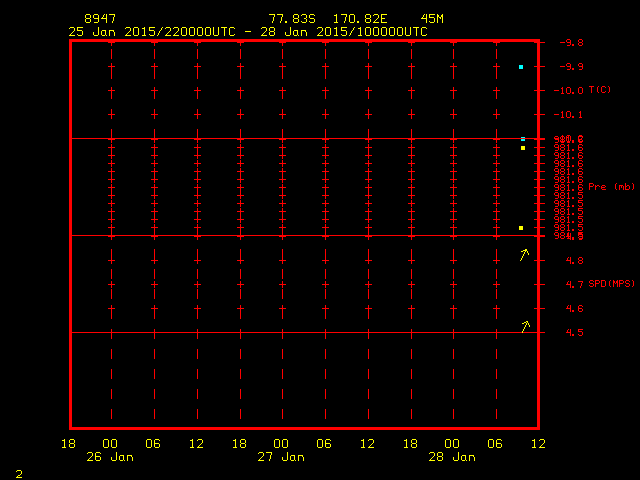Click the longitude value 170.82E
This screenshot has width=640, height=480.
coord(360,19)
